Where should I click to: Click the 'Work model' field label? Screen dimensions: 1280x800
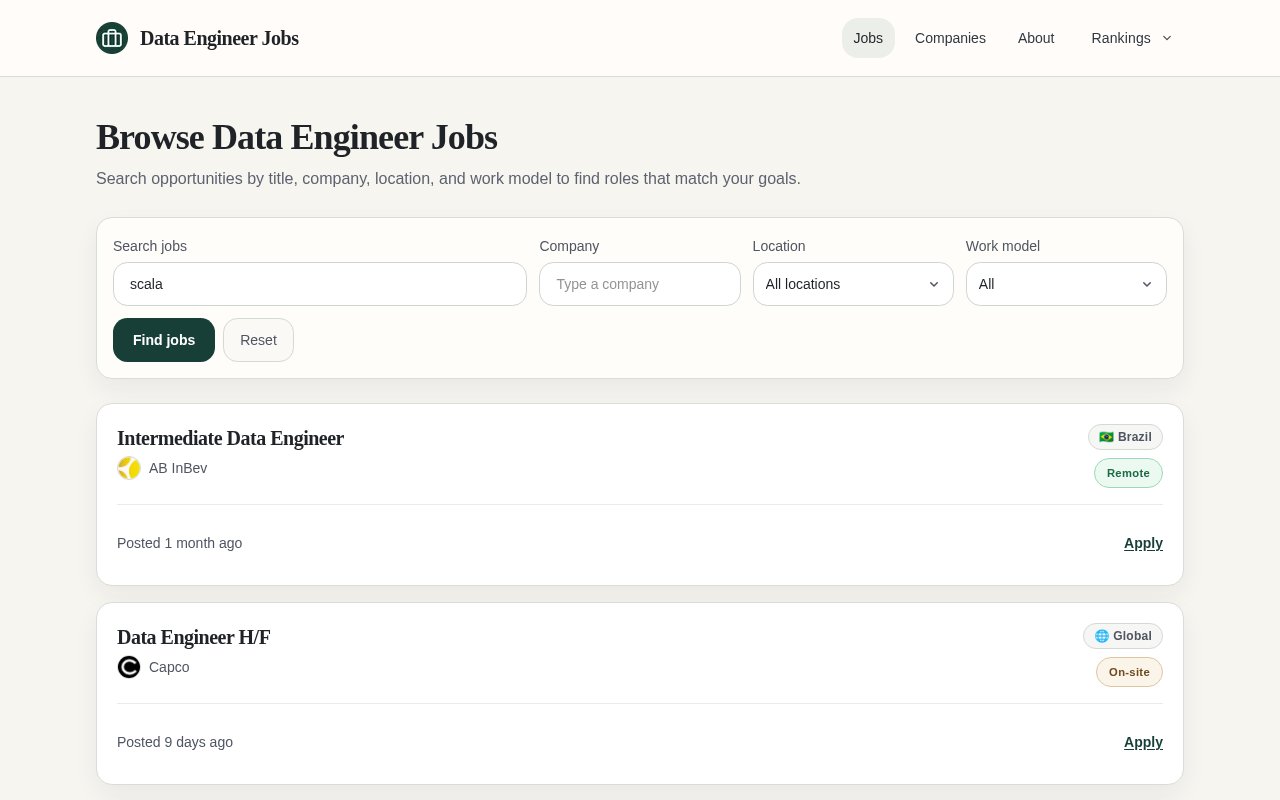coord(1003,246)
